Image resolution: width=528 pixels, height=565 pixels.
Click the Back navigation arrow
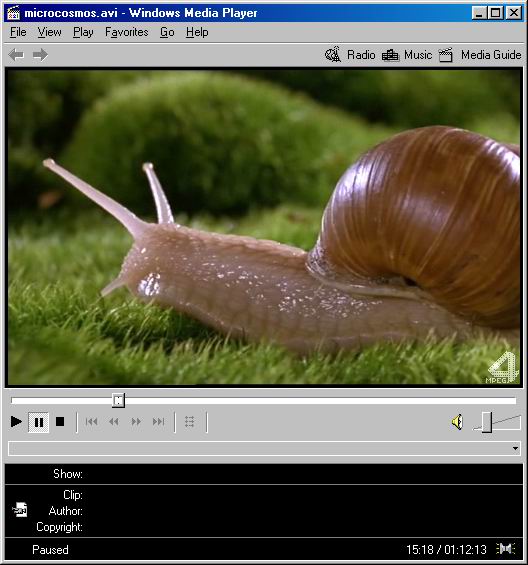[16, 55]
